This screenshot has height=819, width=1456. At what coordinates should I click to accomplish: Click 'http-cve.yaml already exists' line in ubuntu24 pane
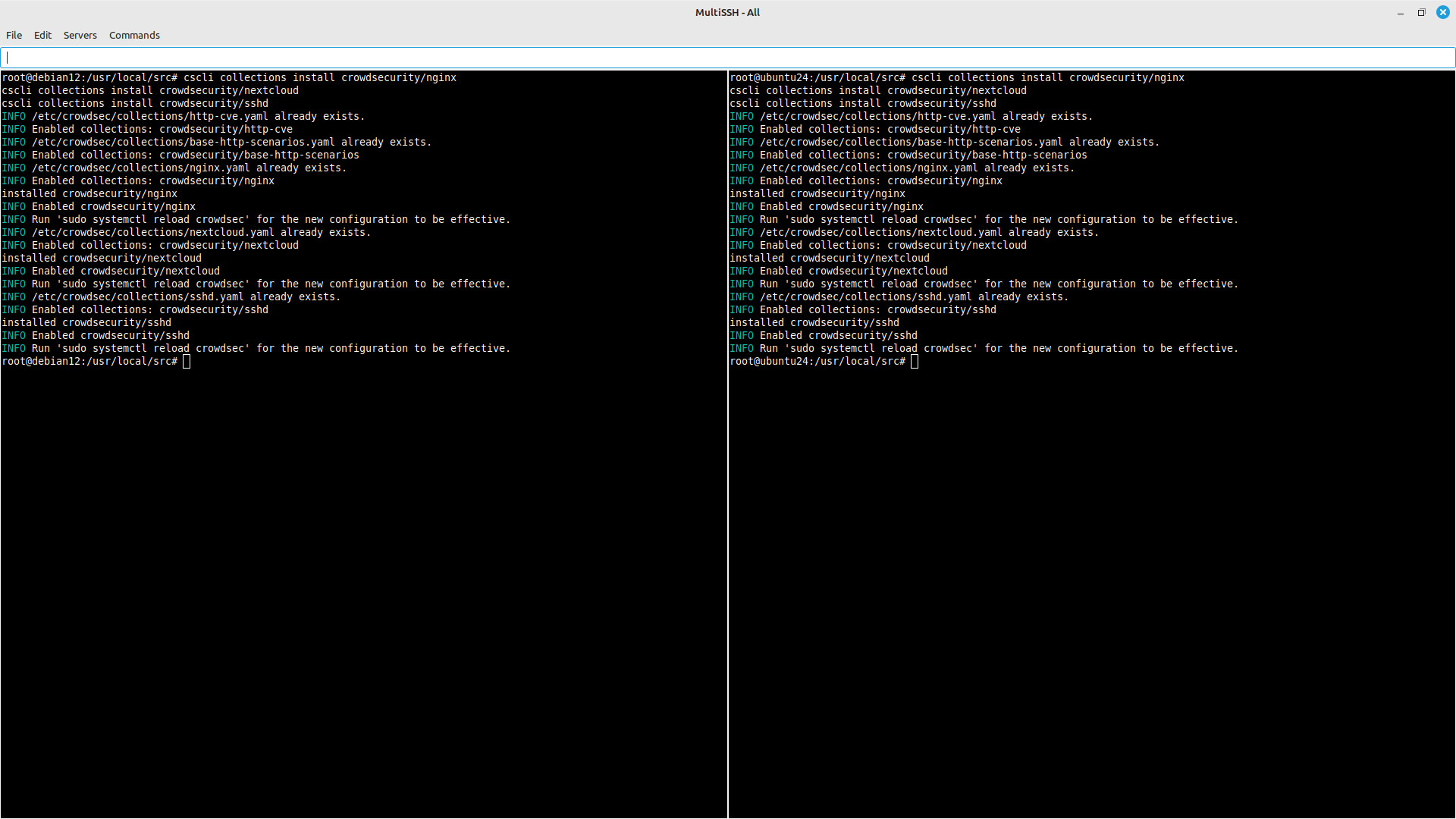point(912,116)
